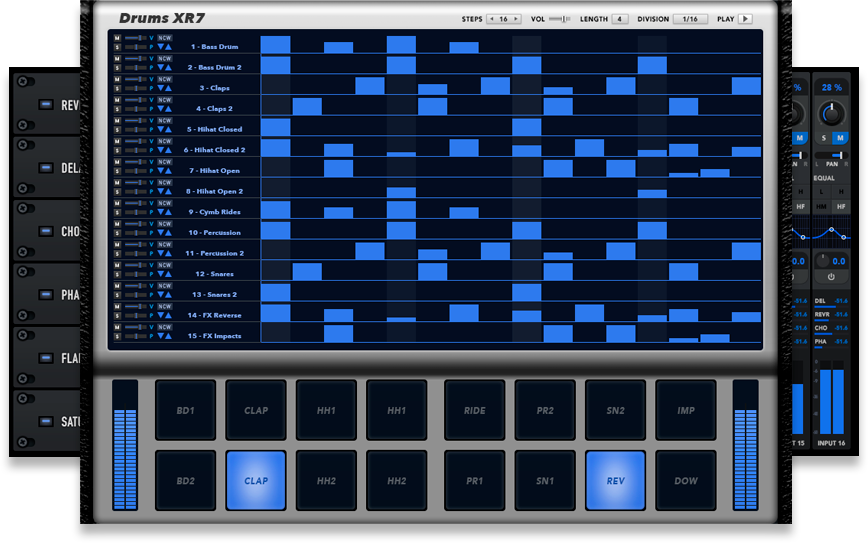Open the Division 1/16 selector
The width and height of the screenshot is (868, 543).
click(689, 19)
